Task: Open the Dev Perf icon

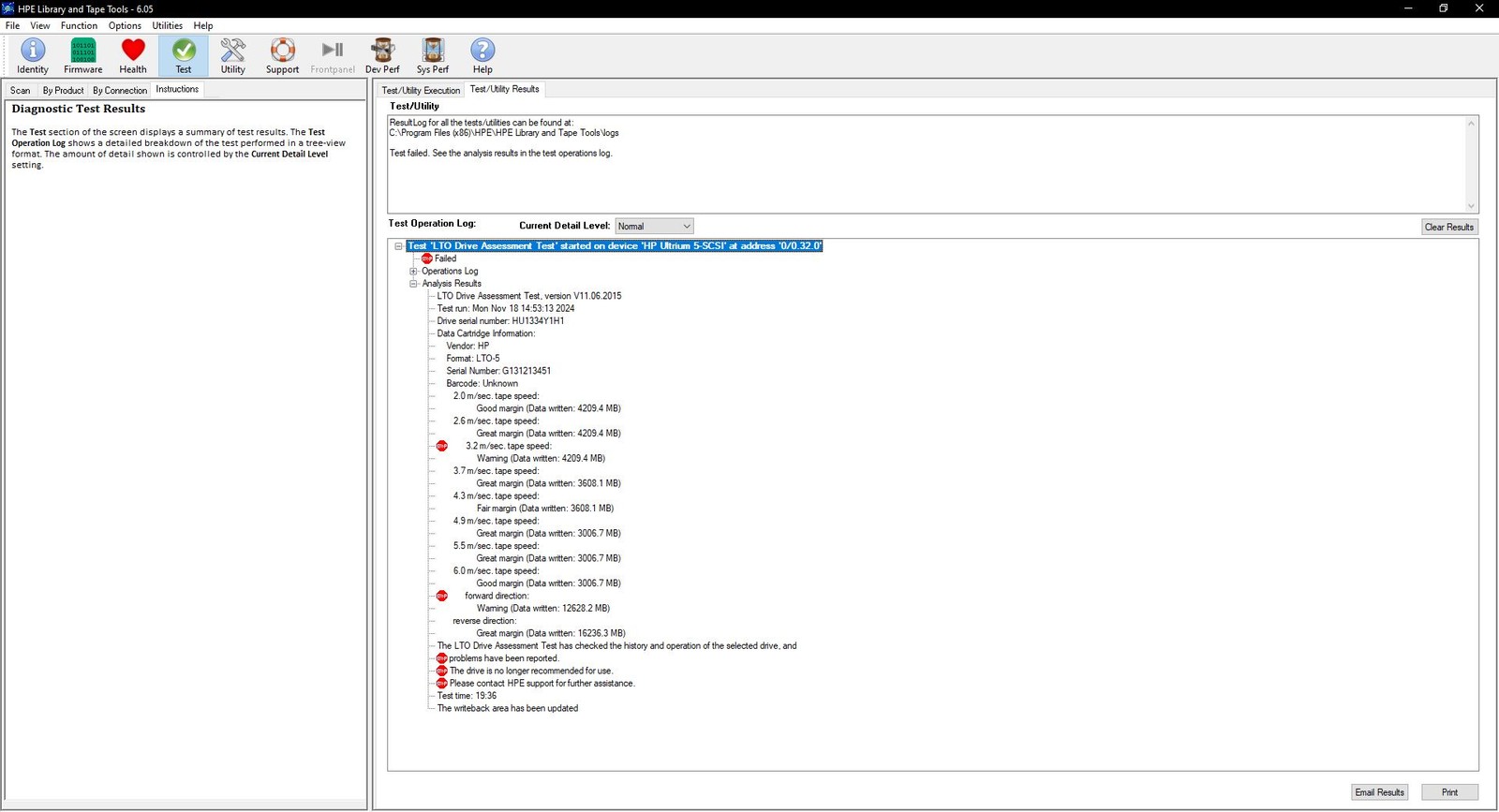Action: pos(382,55)
